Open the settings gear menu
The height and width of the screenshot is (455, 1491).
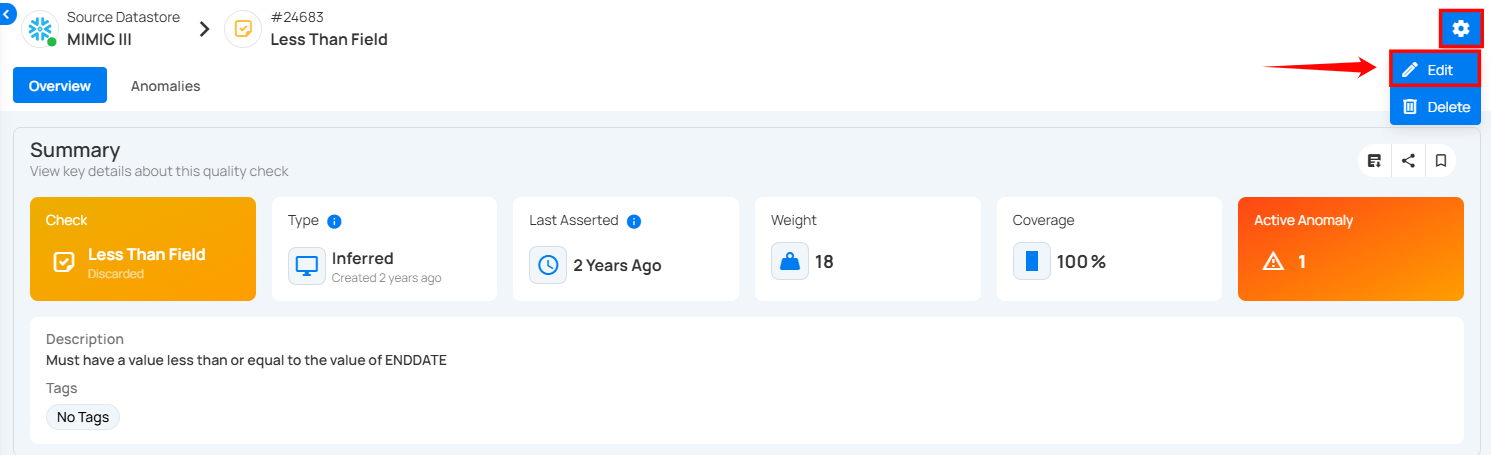click(x=1460, y=29)
